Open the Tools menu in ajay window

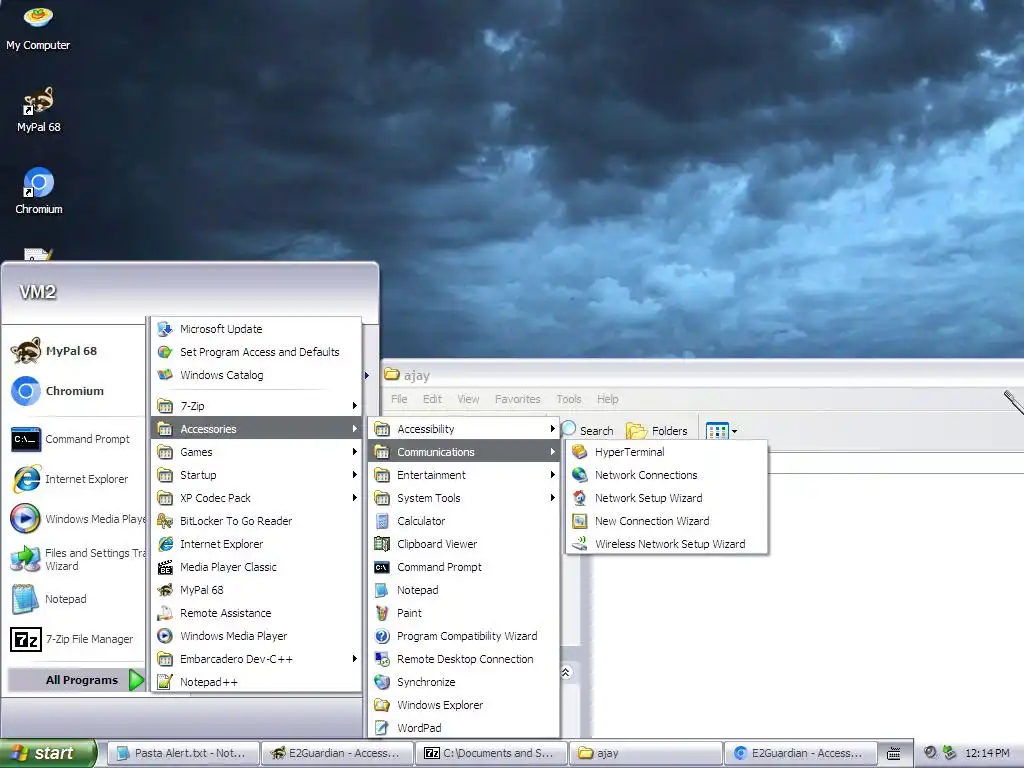(568, 399)
